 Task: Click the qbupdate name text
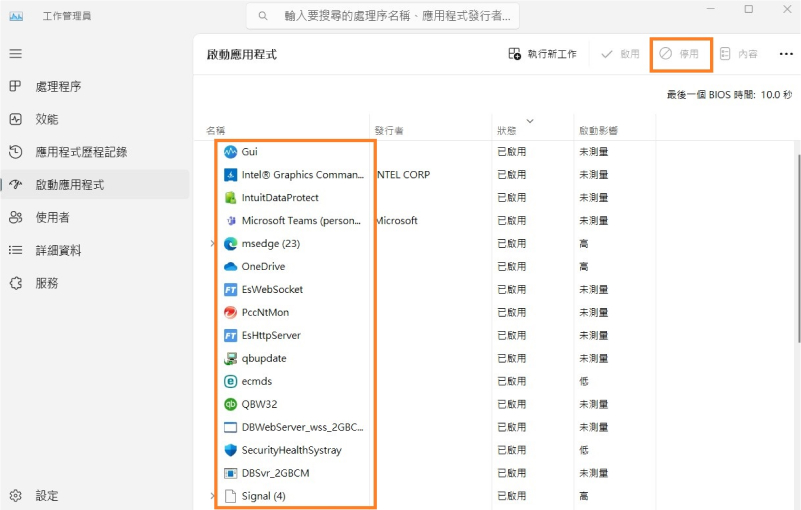[264, 358]
